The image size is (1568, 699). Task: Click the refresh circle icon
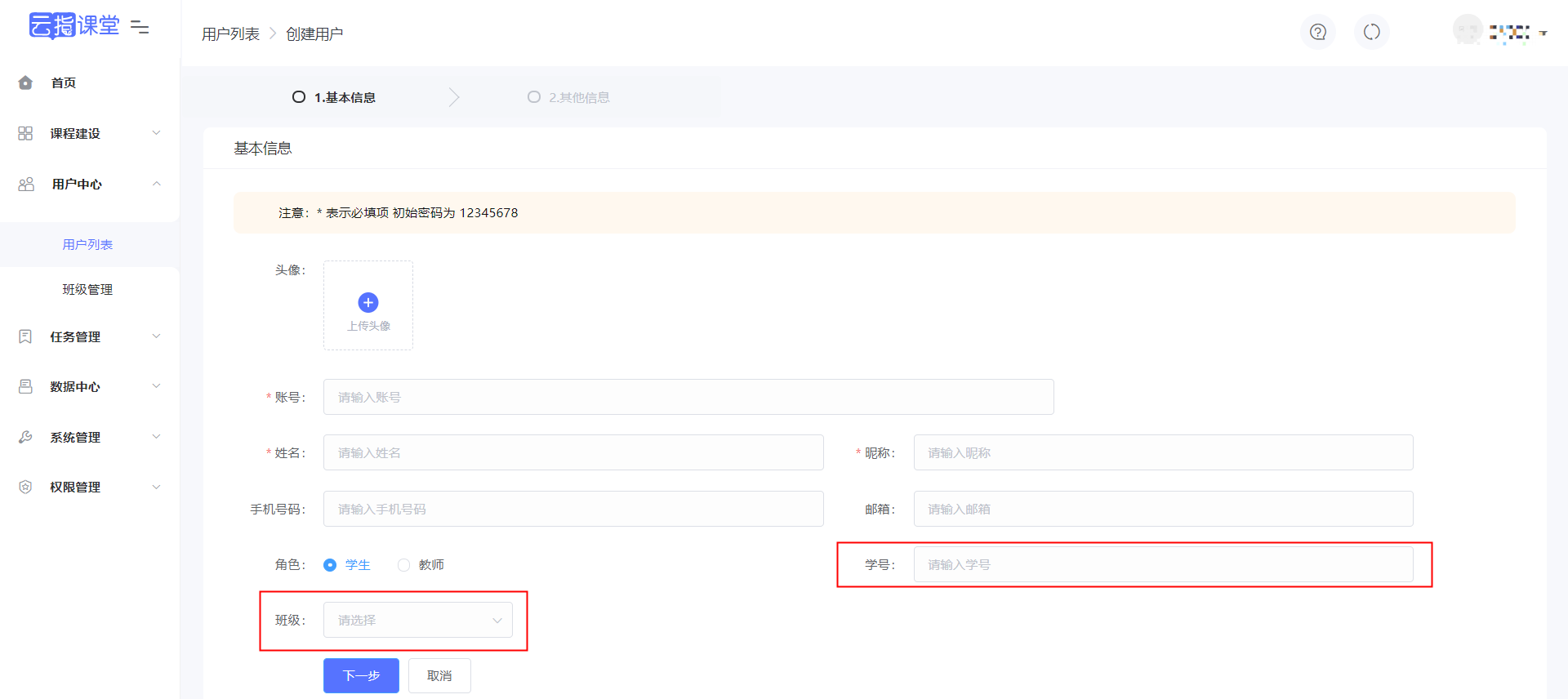pos(1372,32)
